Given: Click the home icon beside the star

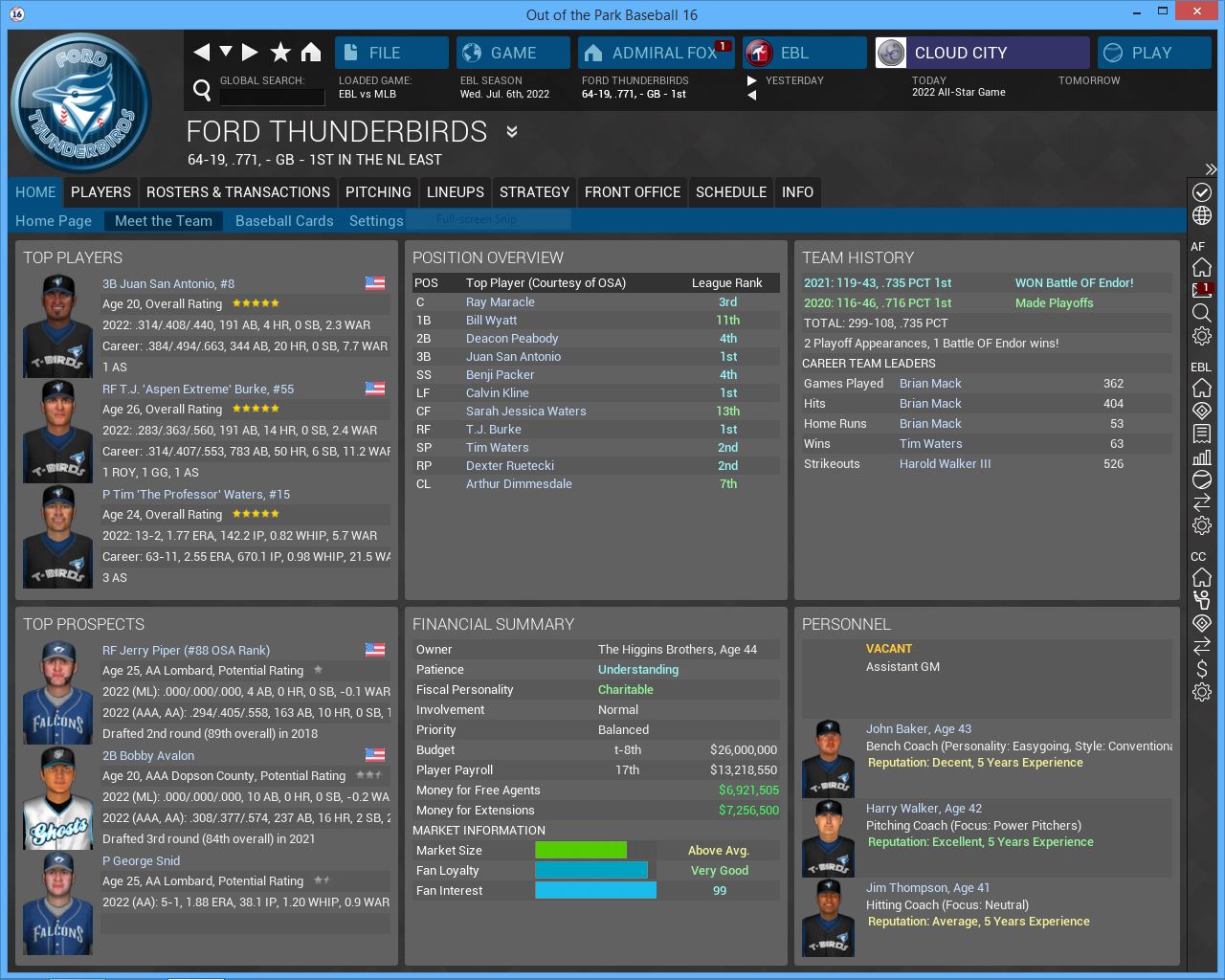Looking at the screenshot, I should coord(311,53).
